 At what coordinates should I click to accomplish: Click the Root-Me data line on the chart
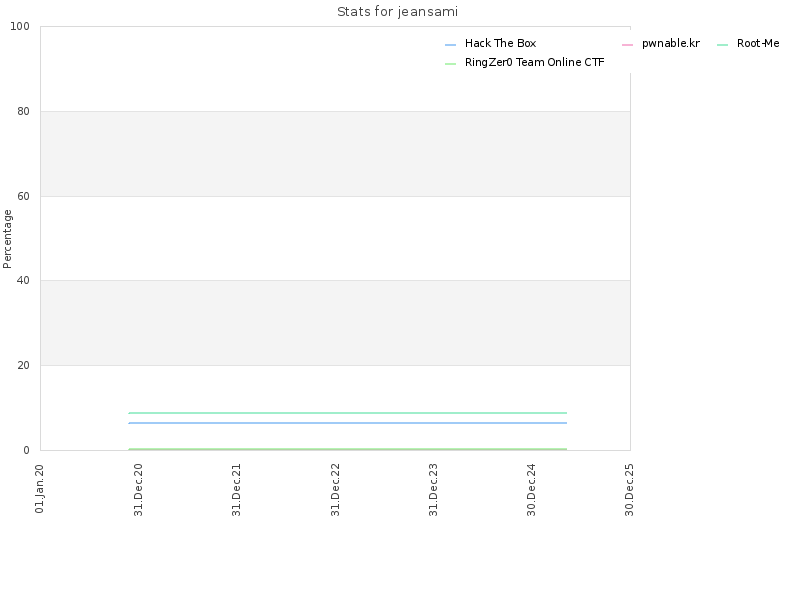347,413
